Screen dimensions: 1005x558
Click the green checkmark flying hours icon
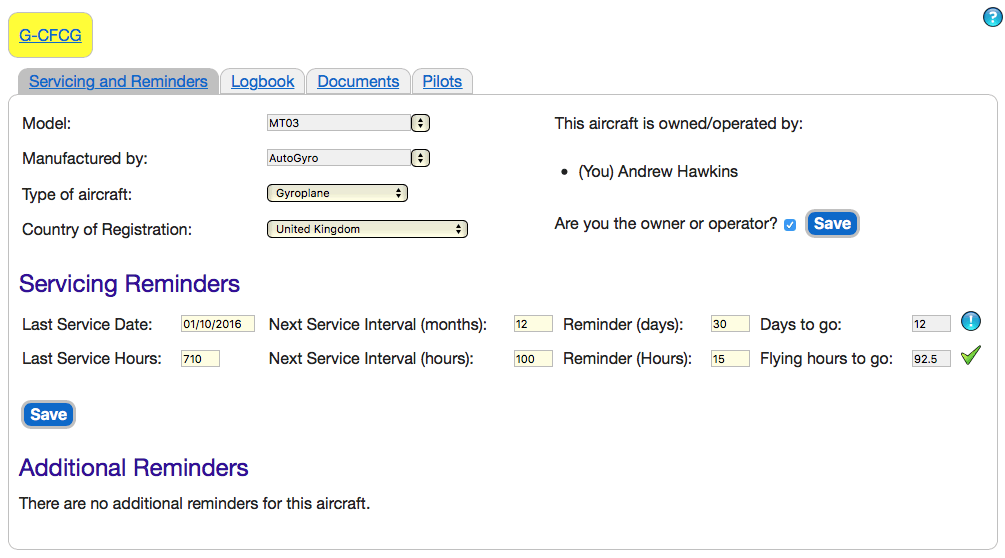point(970,355)
